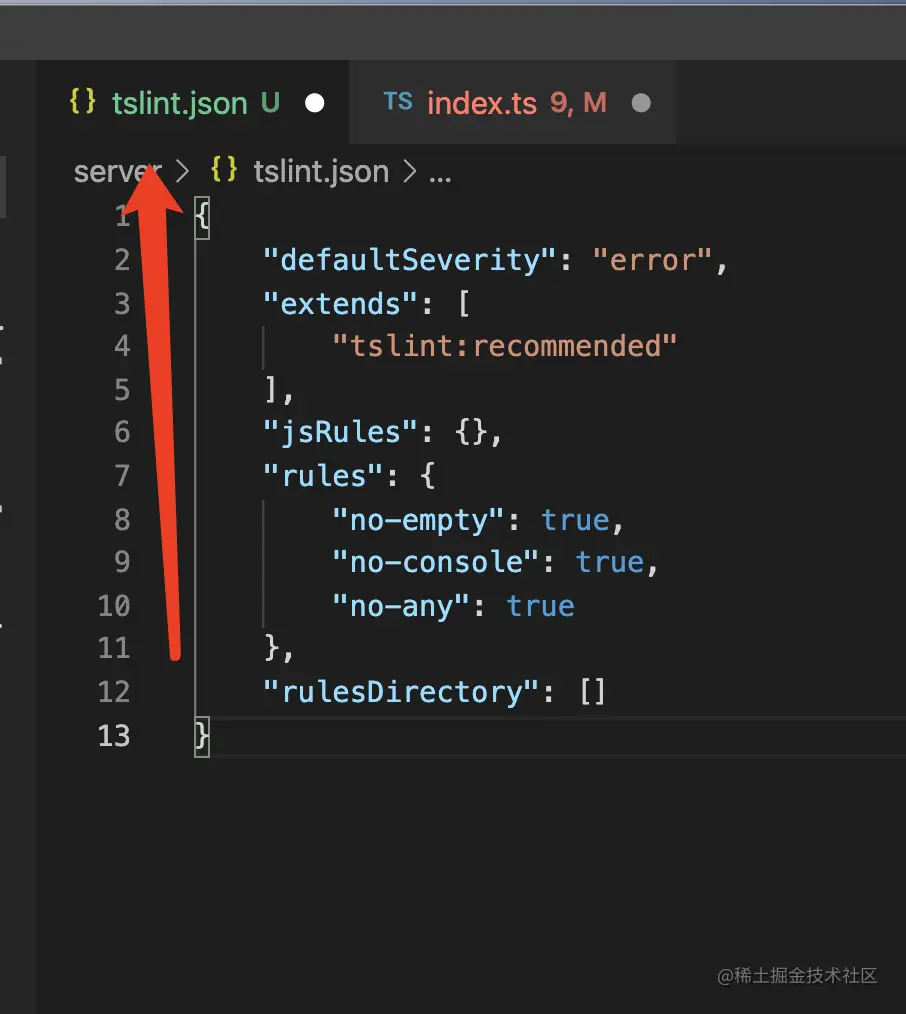Click the "error" value on line 2

(653, 261)
